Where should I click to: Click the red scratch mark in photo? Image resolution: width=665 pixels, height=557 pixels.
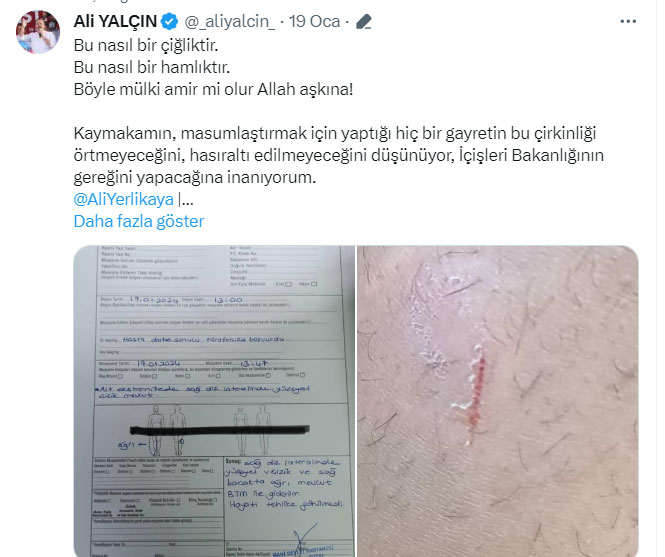coord(478,393)
